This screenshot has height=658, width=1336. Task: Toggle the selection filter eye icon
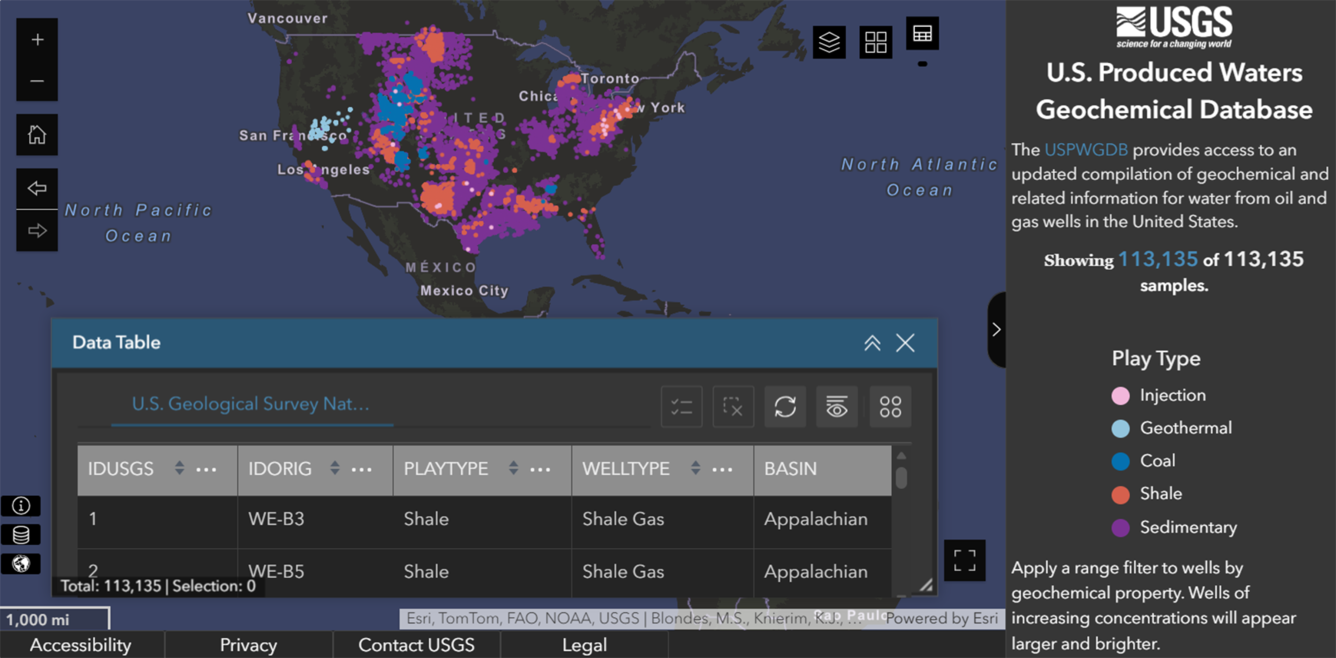tap(837, 407)
